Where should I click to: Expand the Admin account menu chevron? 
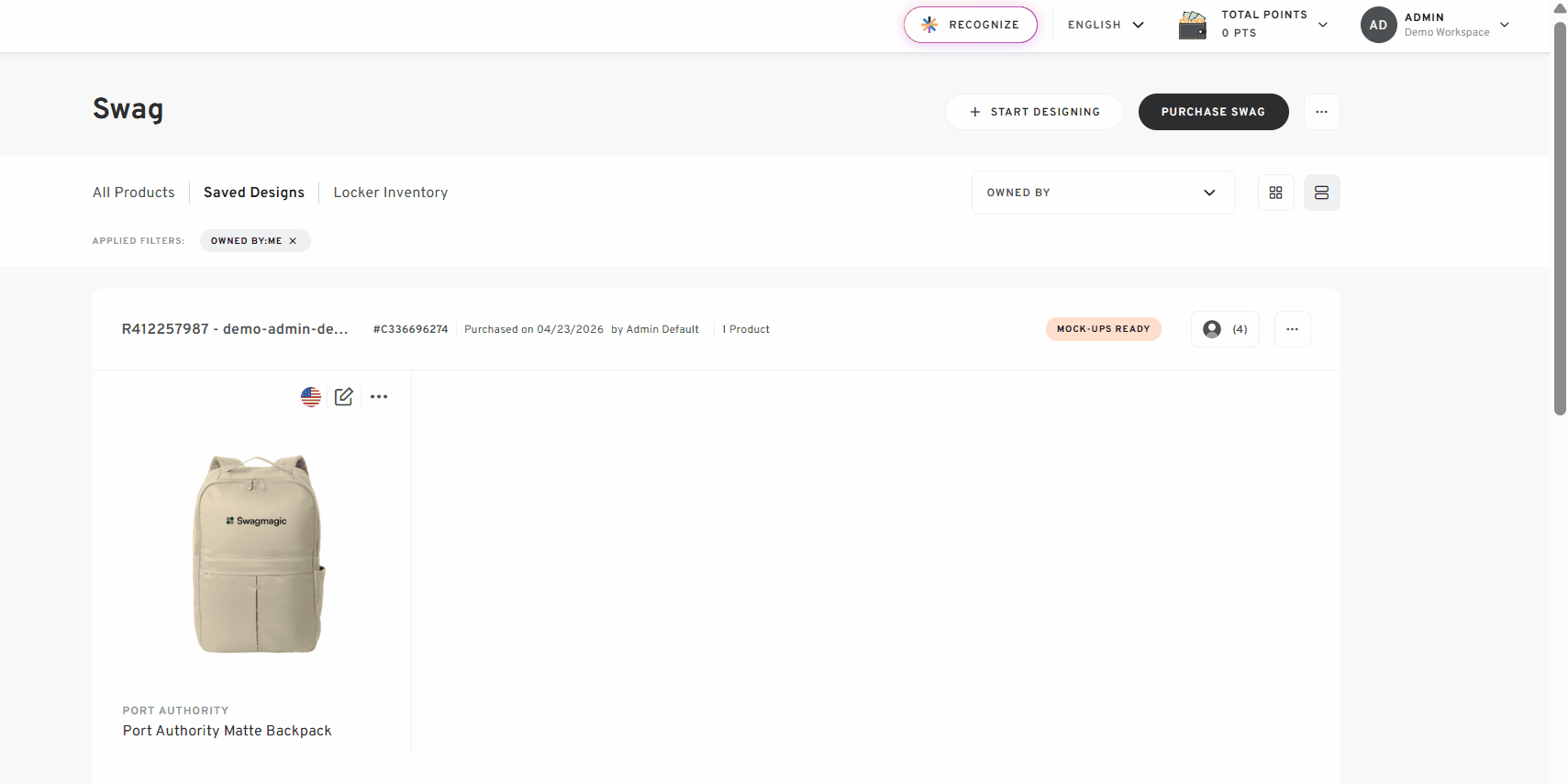point(1505,25)
